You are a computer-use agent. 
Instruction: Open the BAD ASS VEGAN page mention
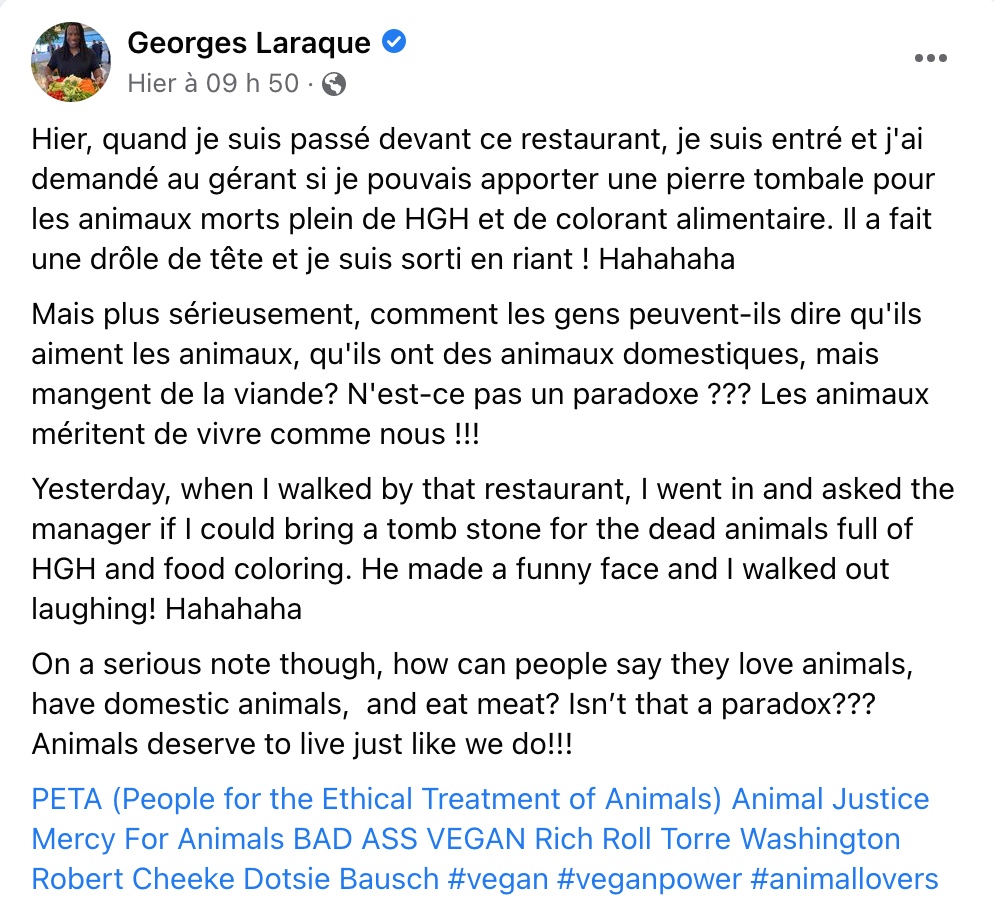[x=409, y=839]
